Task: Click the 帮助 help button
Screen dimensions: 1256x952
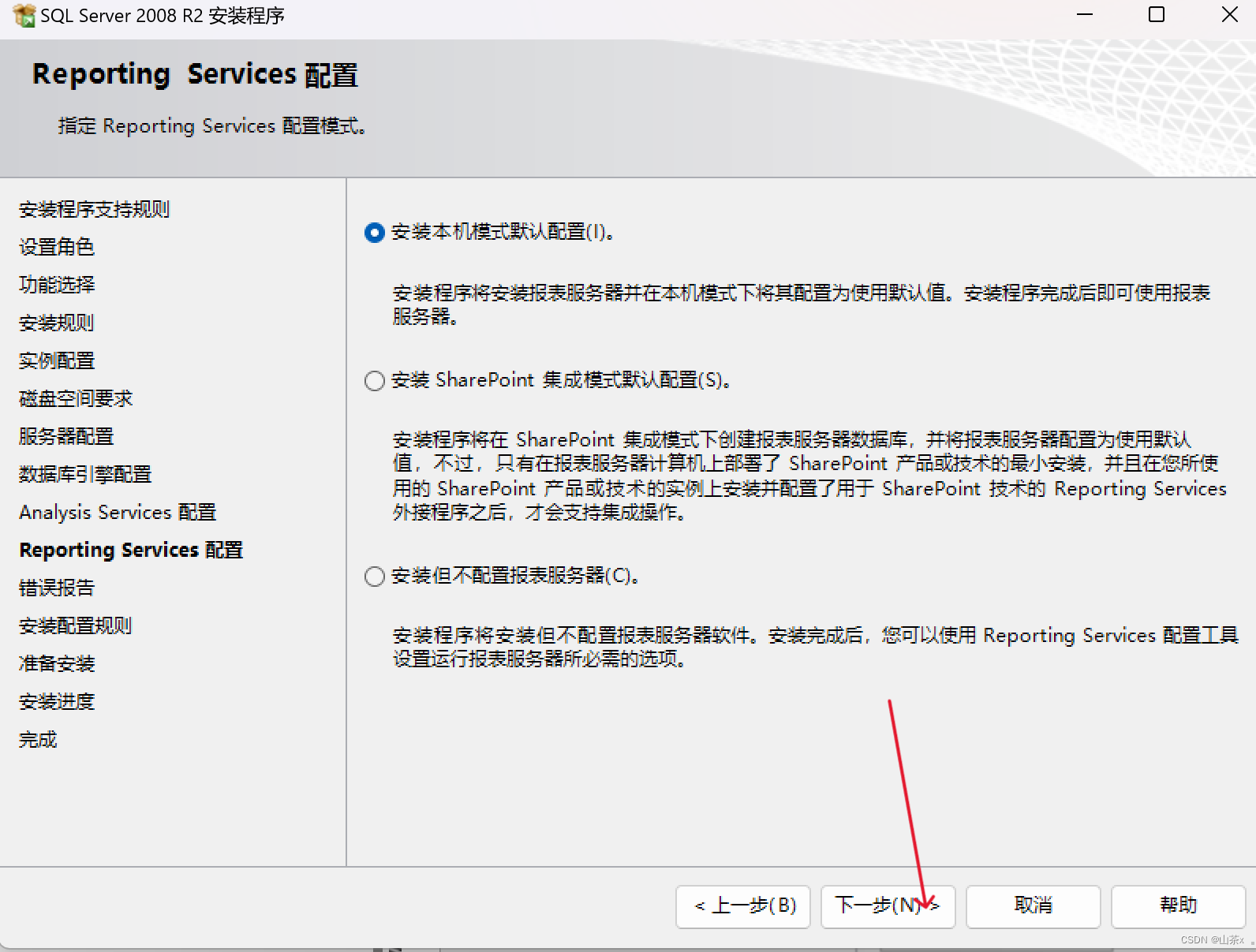Action: coord(1178,906)
